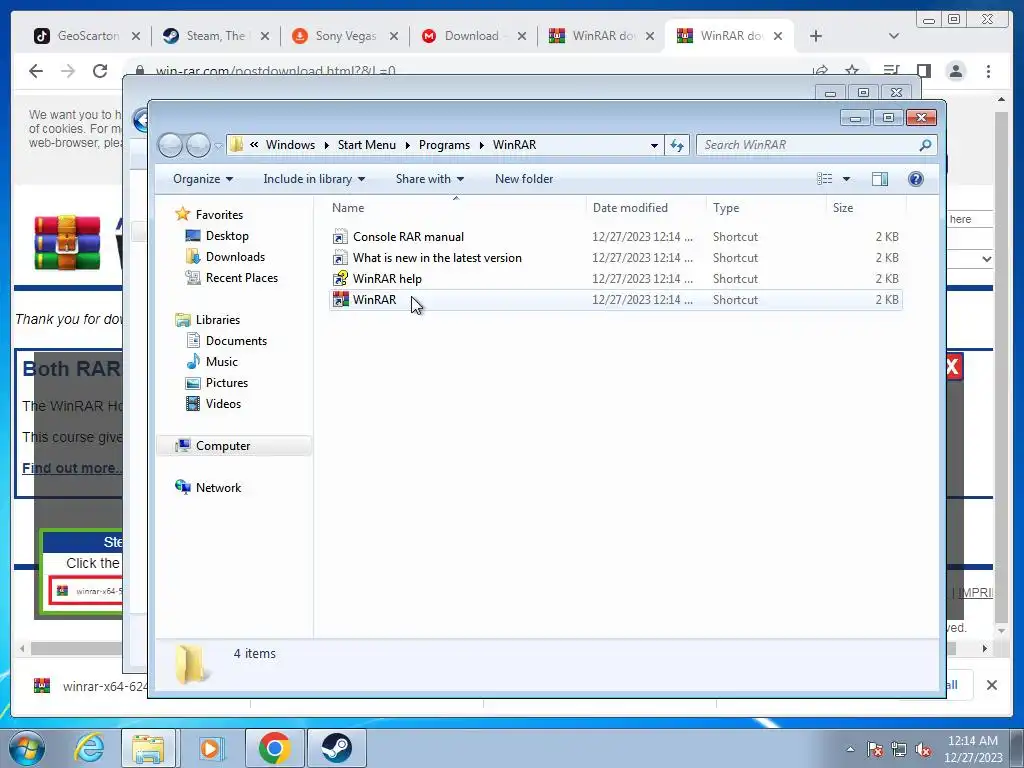Click the refresh icon beside the address bar

pyautogui.click(x=677, y=145)
